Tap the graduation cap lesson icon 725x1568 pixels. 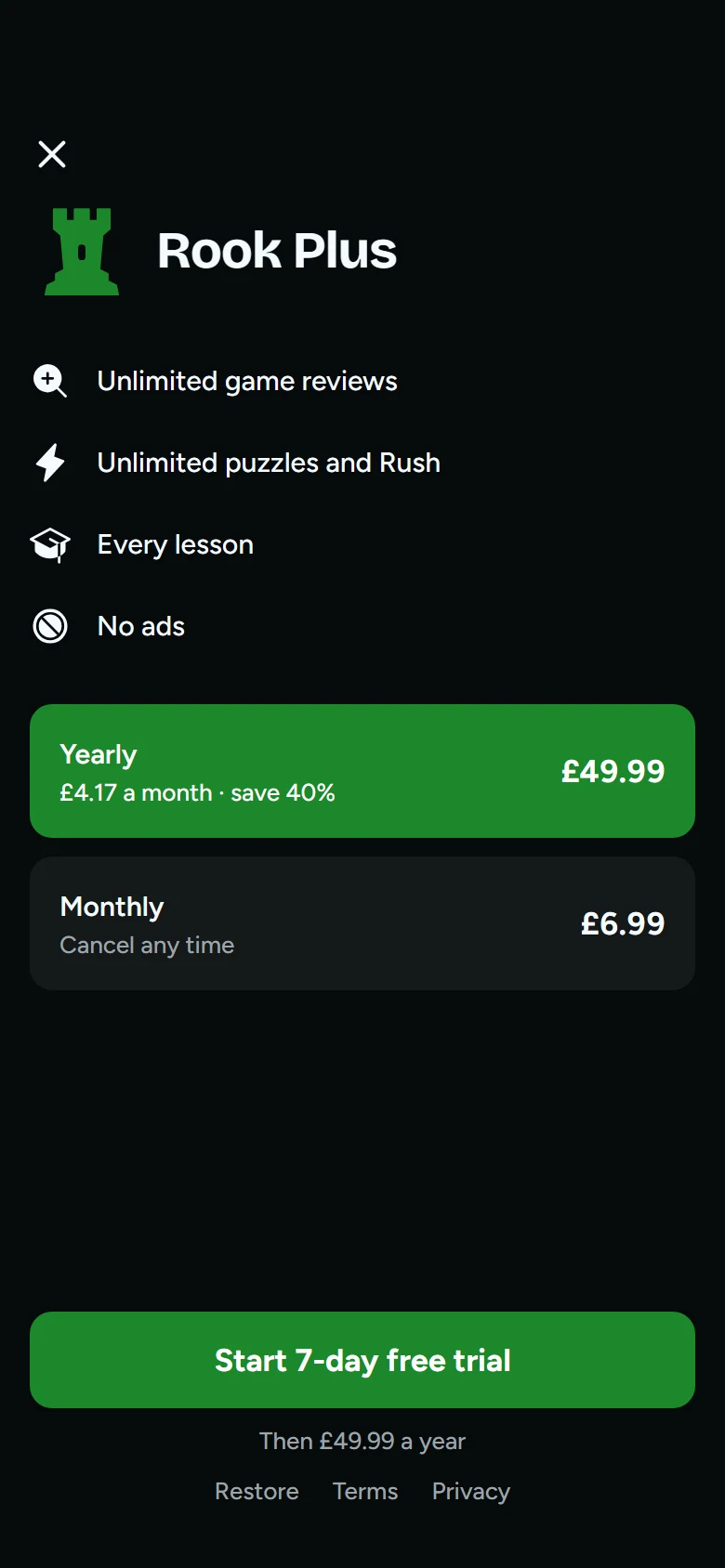(x=50, y=545)
